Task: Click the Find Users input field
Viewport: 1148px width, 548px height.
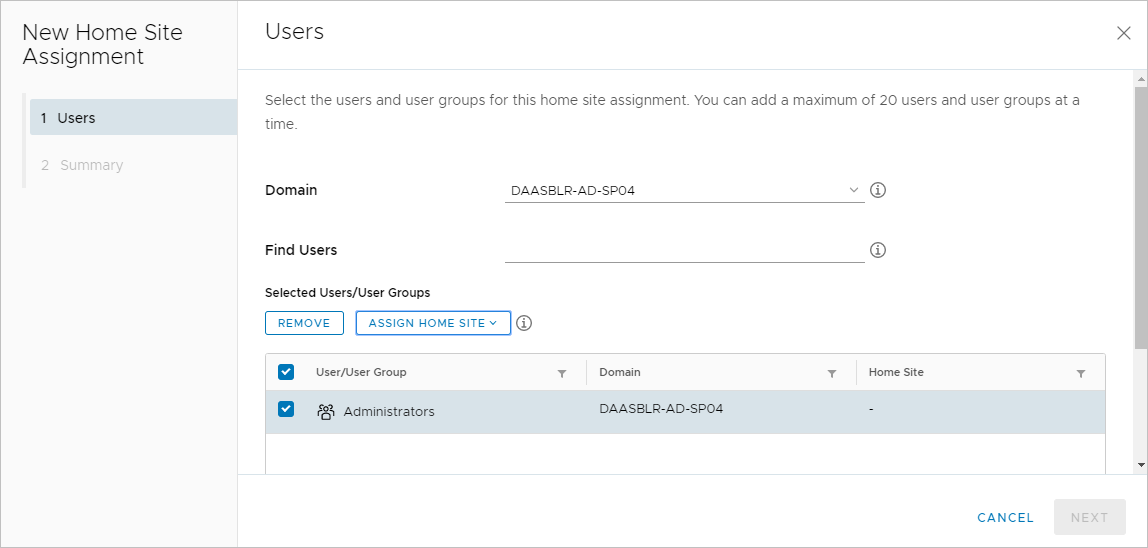Action: (685, 251)
